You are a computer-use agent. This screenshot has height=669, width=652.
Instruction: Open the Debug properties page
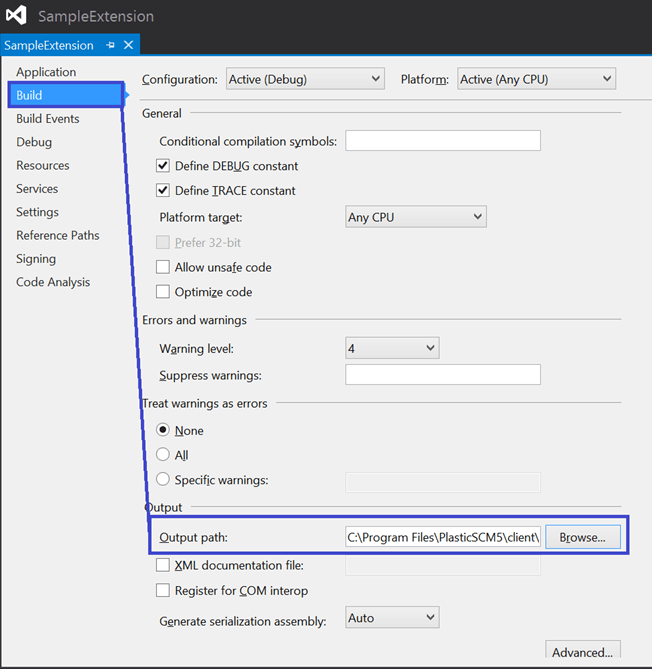[34, 142]
